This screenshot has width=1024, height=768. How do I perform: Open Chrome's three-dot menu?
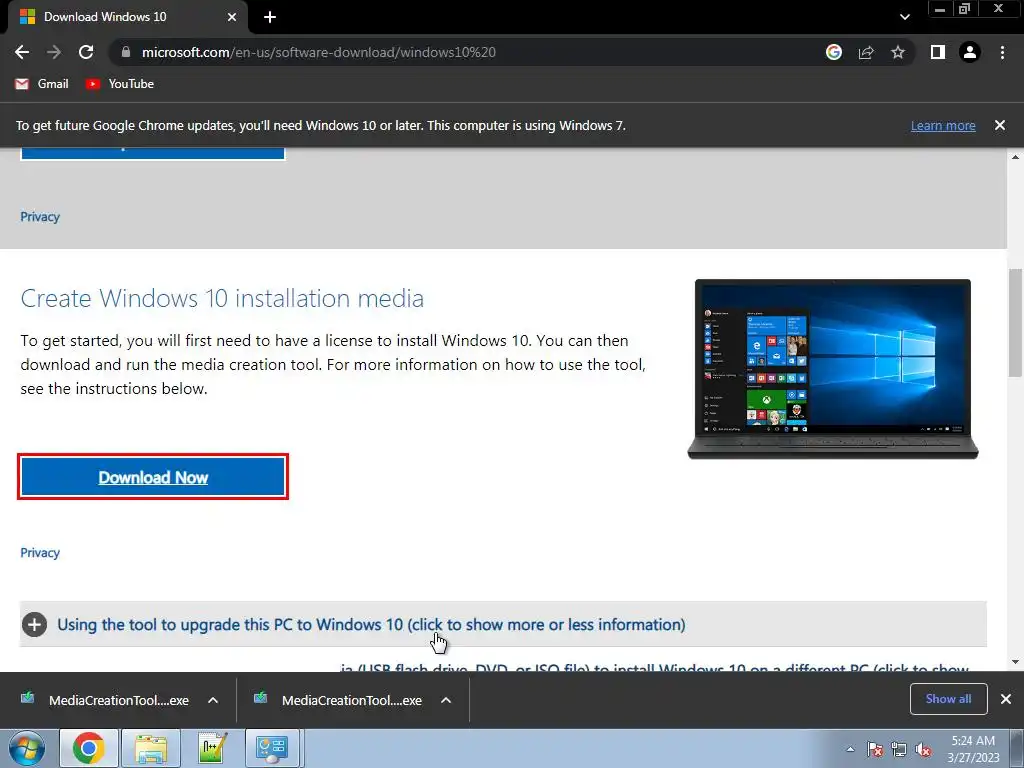coord(1002,52)
